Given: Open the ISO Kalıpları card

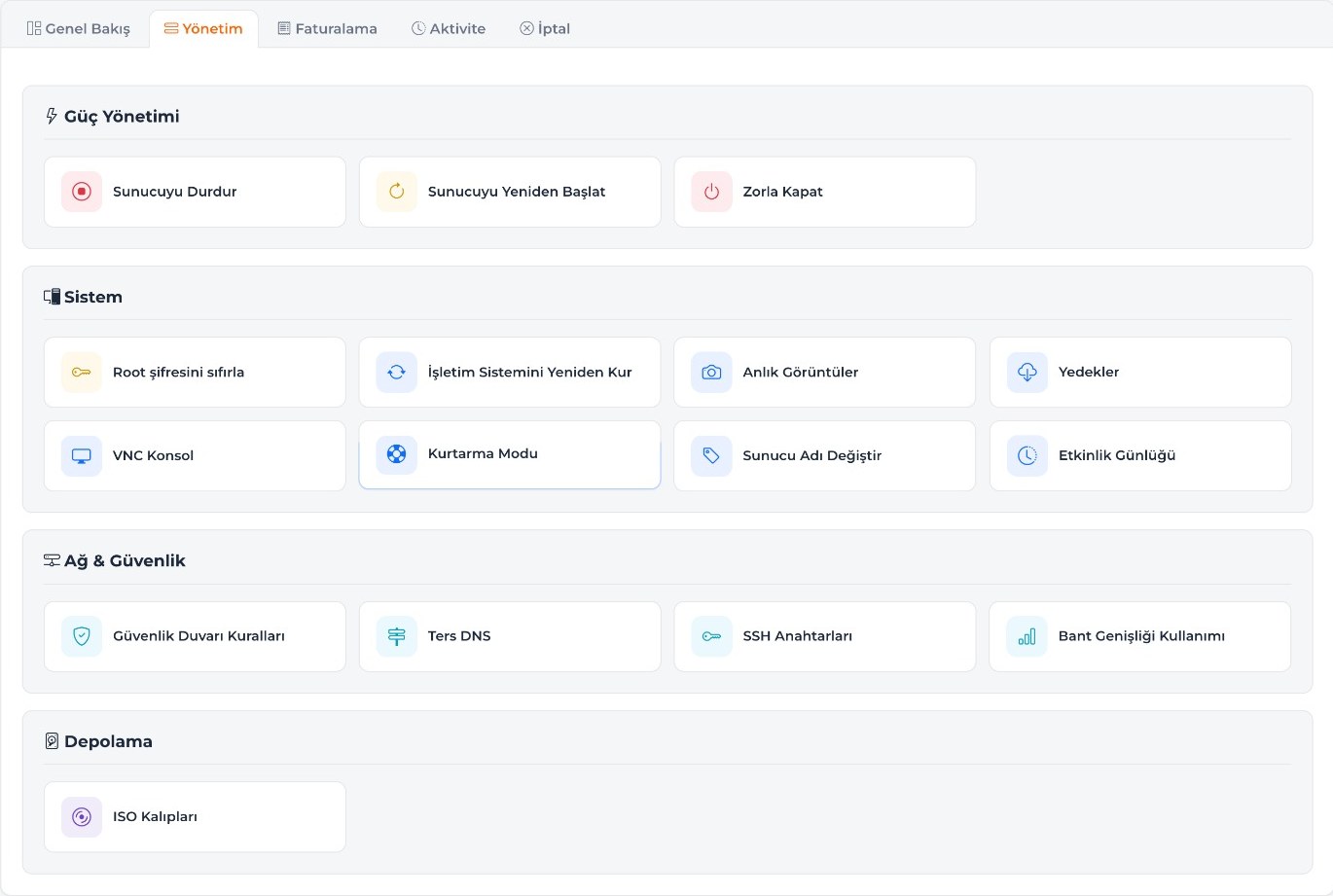Looking at the screenshot, I should click(195, 817).
